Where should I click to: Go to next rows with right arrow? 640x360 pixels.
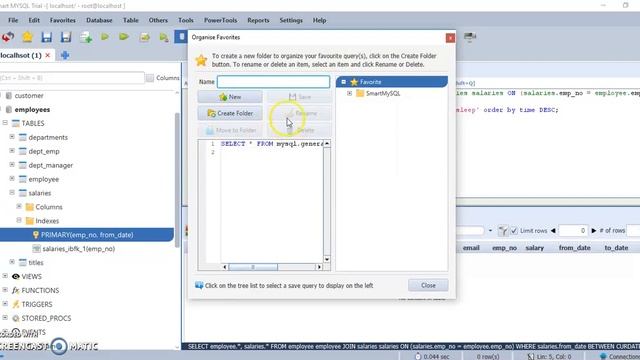[x=594, y=231]
